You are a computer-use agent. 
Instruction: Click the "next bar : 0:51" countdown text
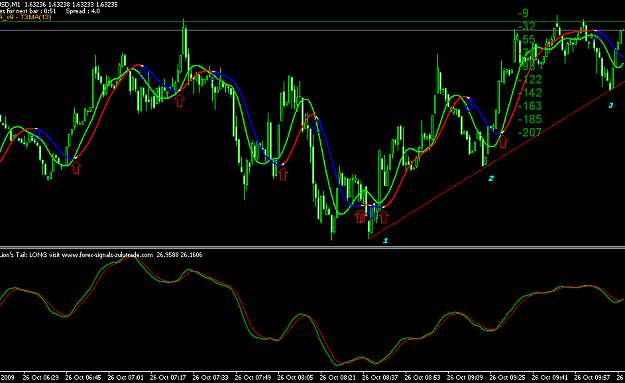coord(36,11)
